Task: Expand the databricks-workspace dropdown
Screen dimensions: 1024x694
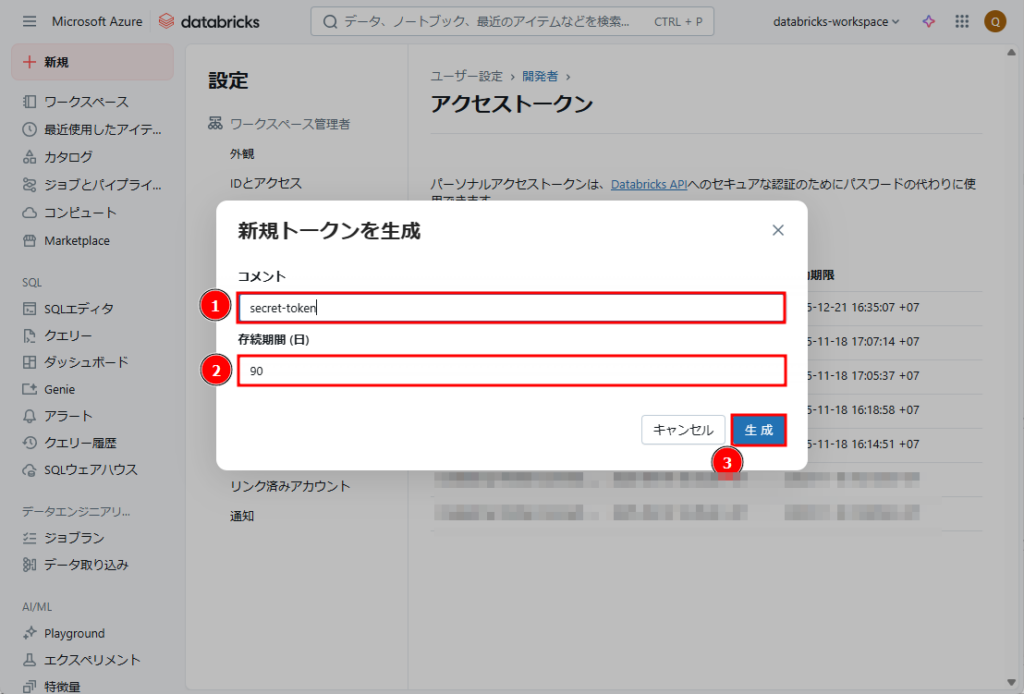Action: 836,21
